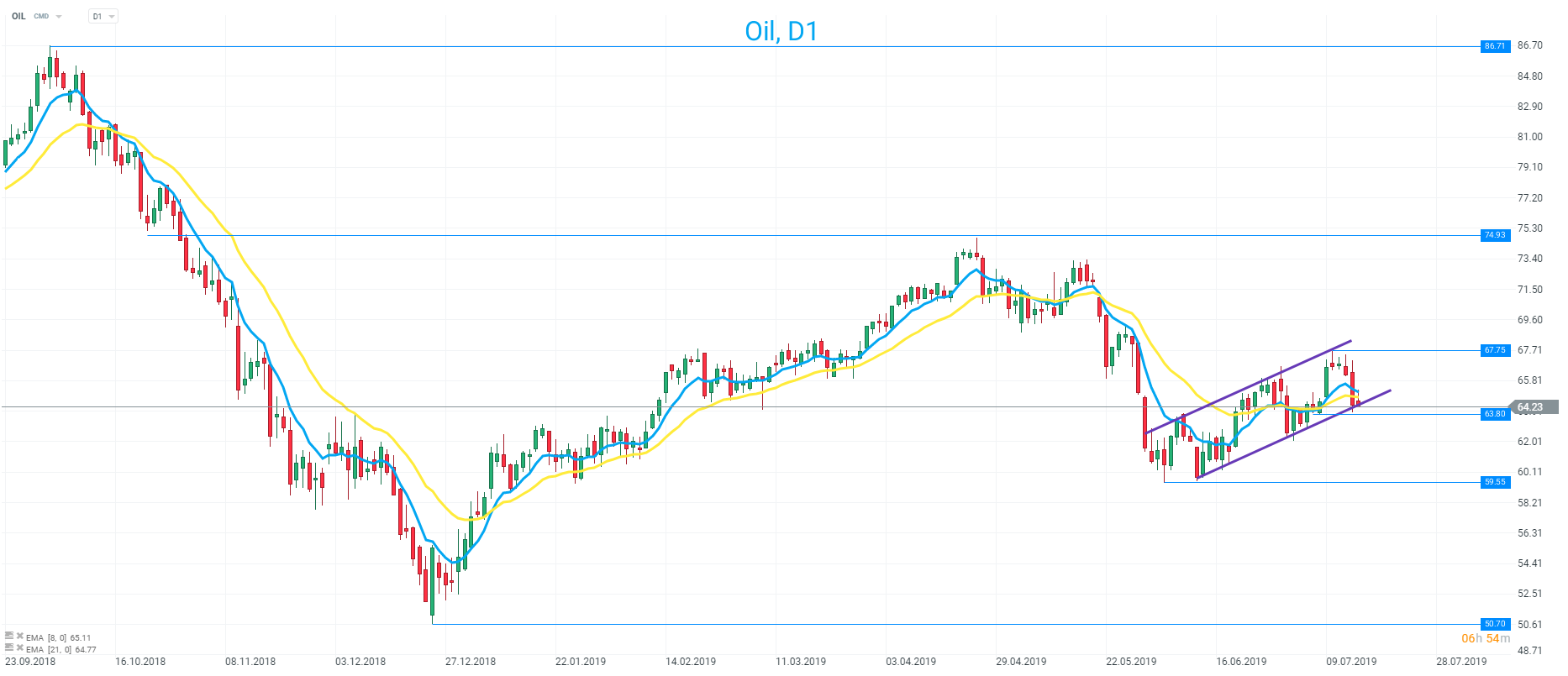
Task: Click the 54.41 price axis label
Action: pyautogui.click(x=1530, y=563)
